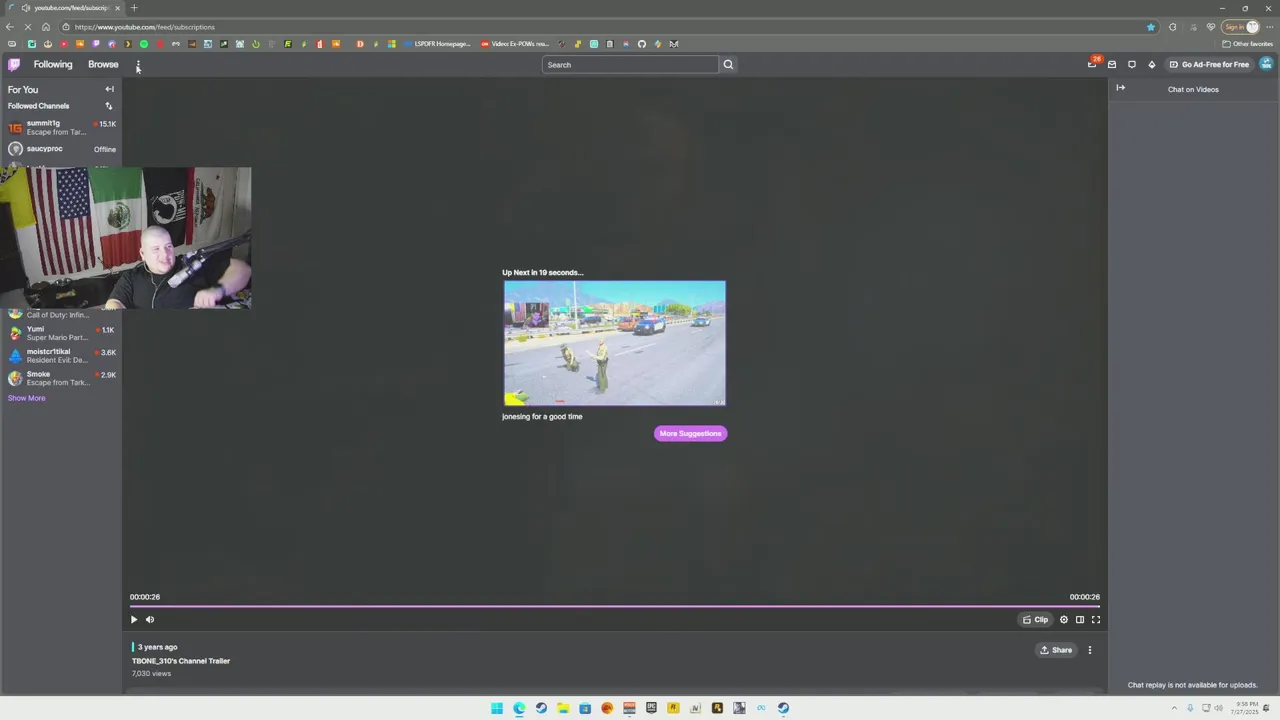Open the browser extensions icon
The image size is (1280, 720).
[x=1173, y=27]
